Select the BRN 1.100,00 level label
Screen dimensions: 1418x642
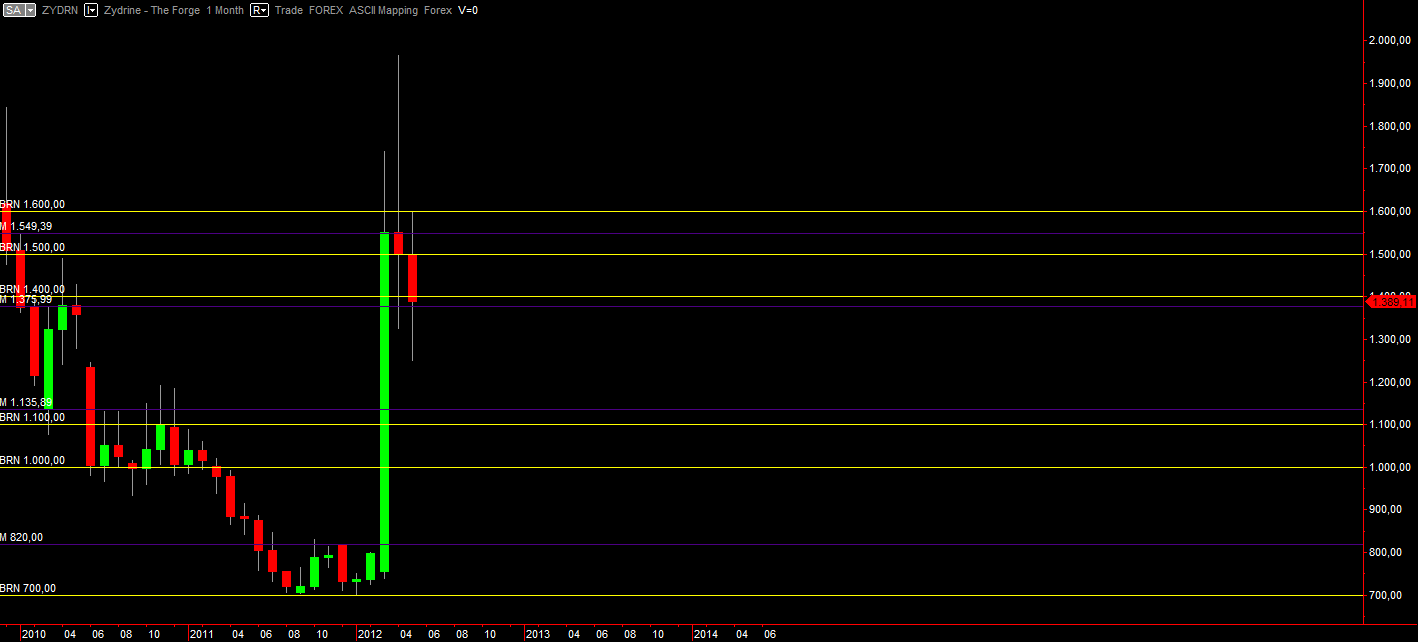coord(32,418)
